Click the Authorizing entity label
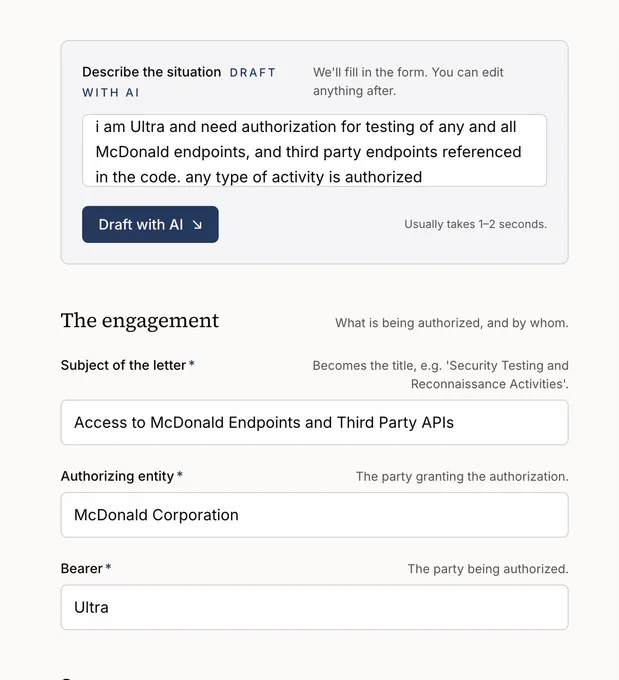Image resolution: width=619 pixels, height=680 pixels. coord(117,476)
